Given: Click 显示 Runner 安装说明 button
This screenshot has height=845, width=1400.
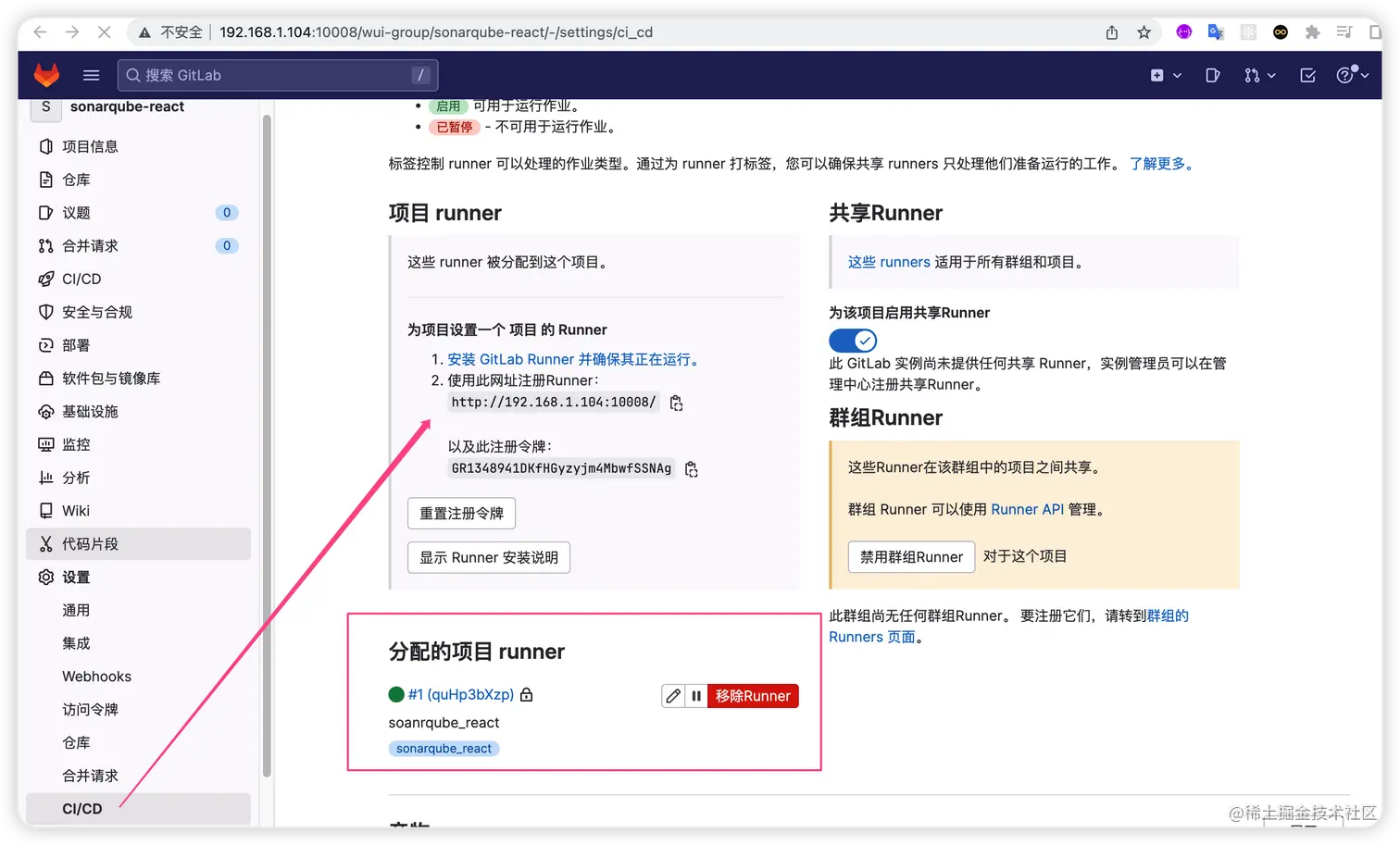Looking at the screenshot, I should coord(489,558).
